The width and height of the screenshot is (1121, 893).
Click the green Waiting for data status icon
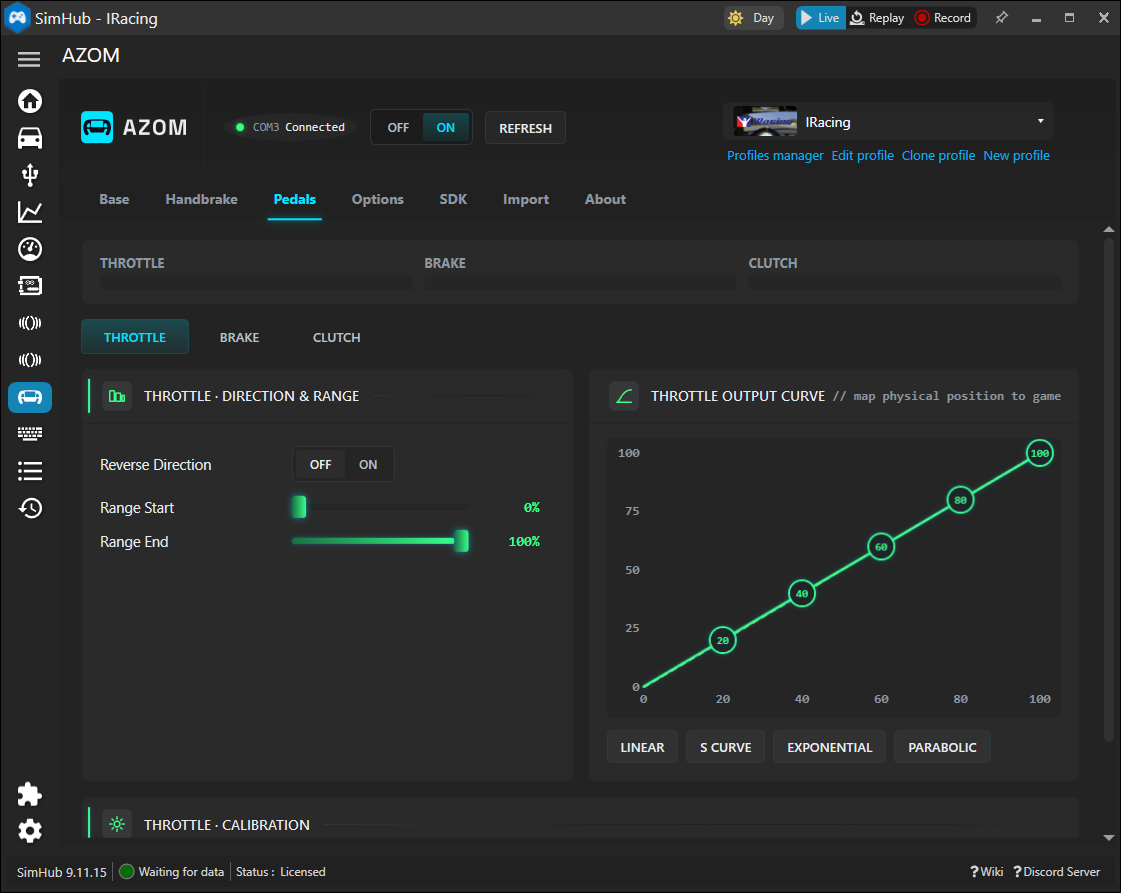(127, 872)
